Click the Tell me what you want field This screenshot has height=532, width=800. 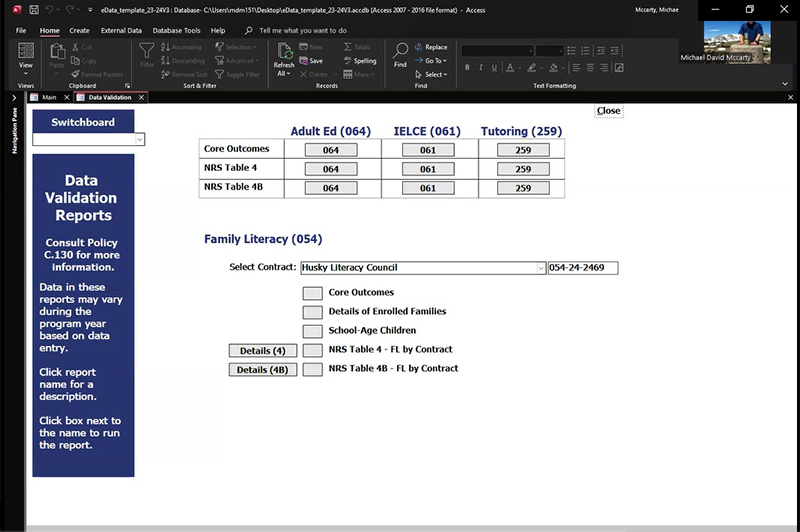(303, 31)
